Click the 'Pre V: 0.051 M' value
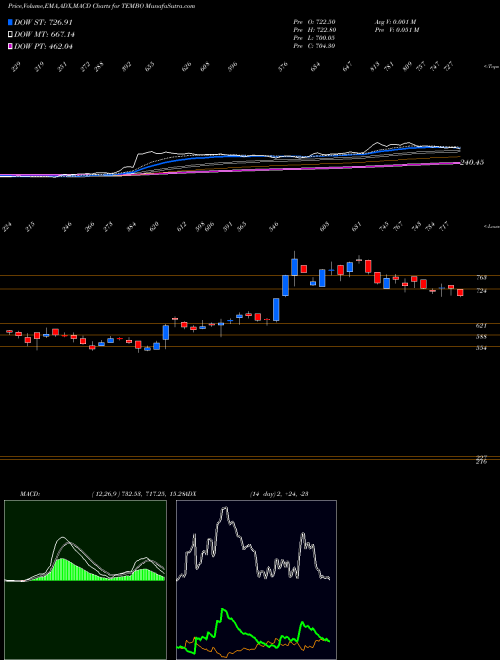Viewport: 500px width, 660px height. [396, 30]
